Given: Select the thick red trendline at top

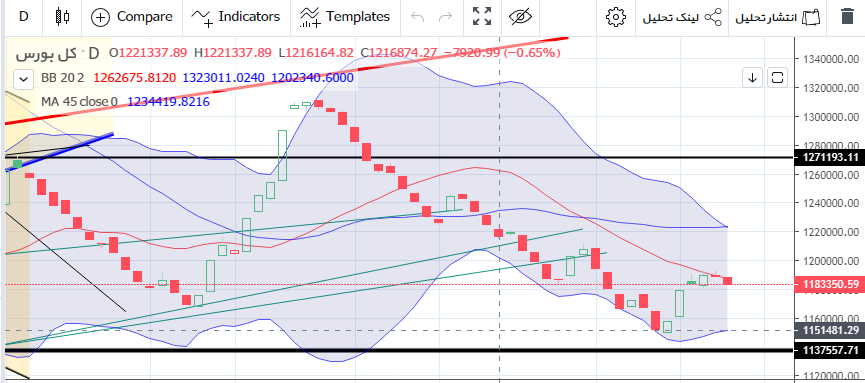Looking at the screenshot, I should [287, 80].
